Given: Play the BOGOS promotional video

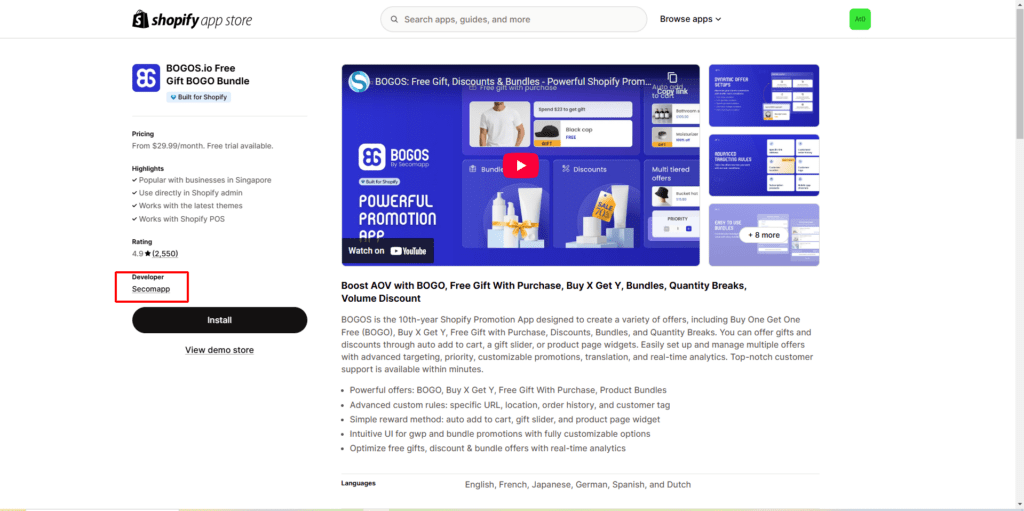Looking at the screenshot, I should tap(520, 165).
